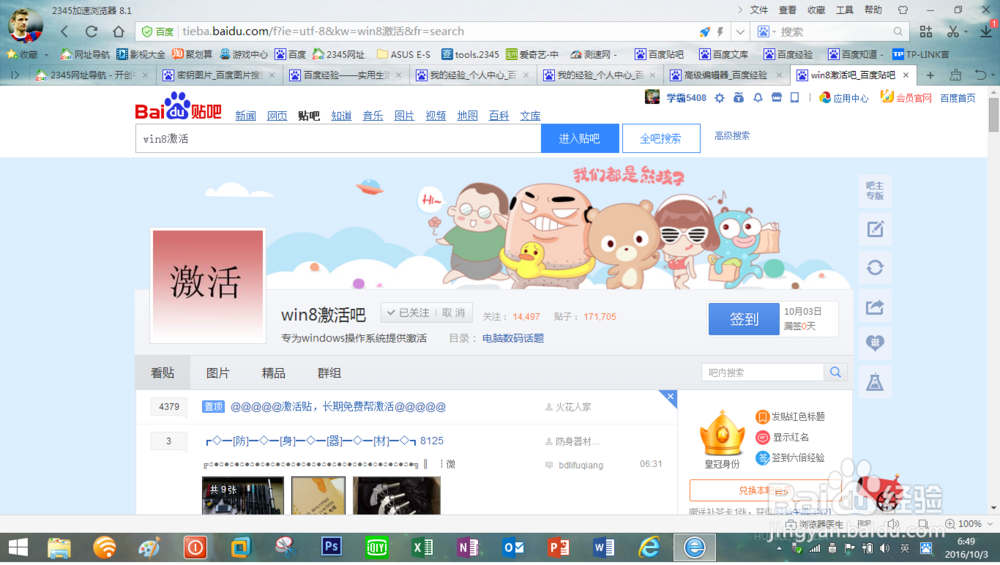Image resolution: width=1000 pixels, height=565 pixels.
Task: Open the notification bell icon in Tieba header
Action: (758, 98)
